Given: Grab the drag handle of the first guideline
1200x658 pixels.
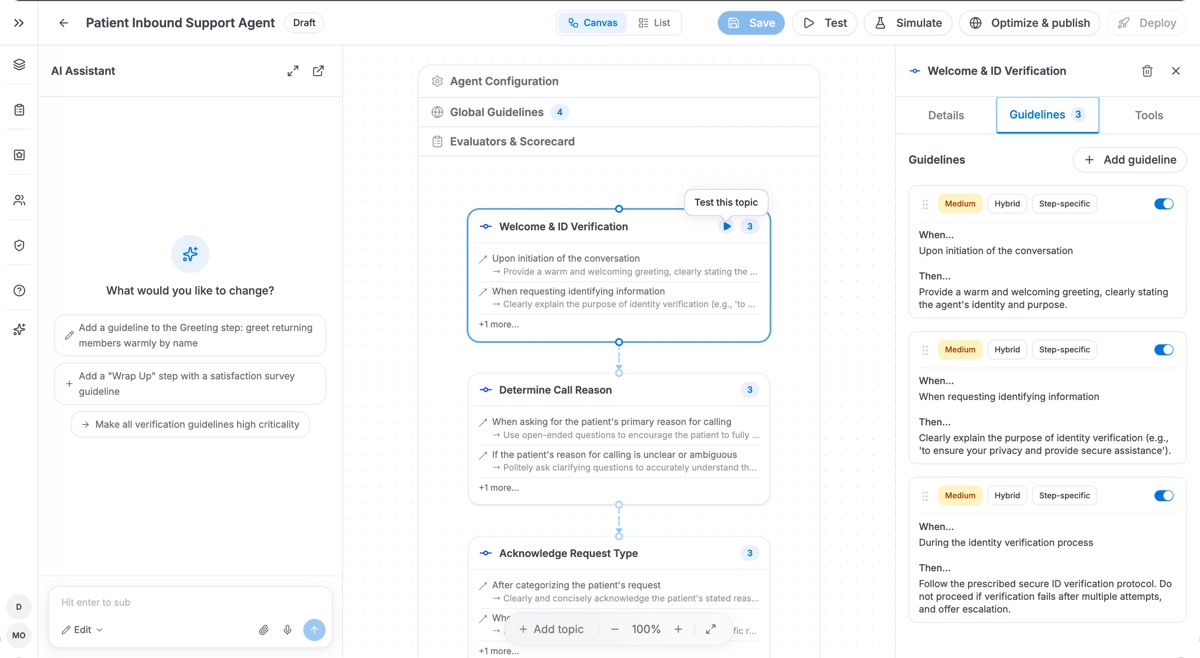Looking at the screenshot, I should point(925,204).
